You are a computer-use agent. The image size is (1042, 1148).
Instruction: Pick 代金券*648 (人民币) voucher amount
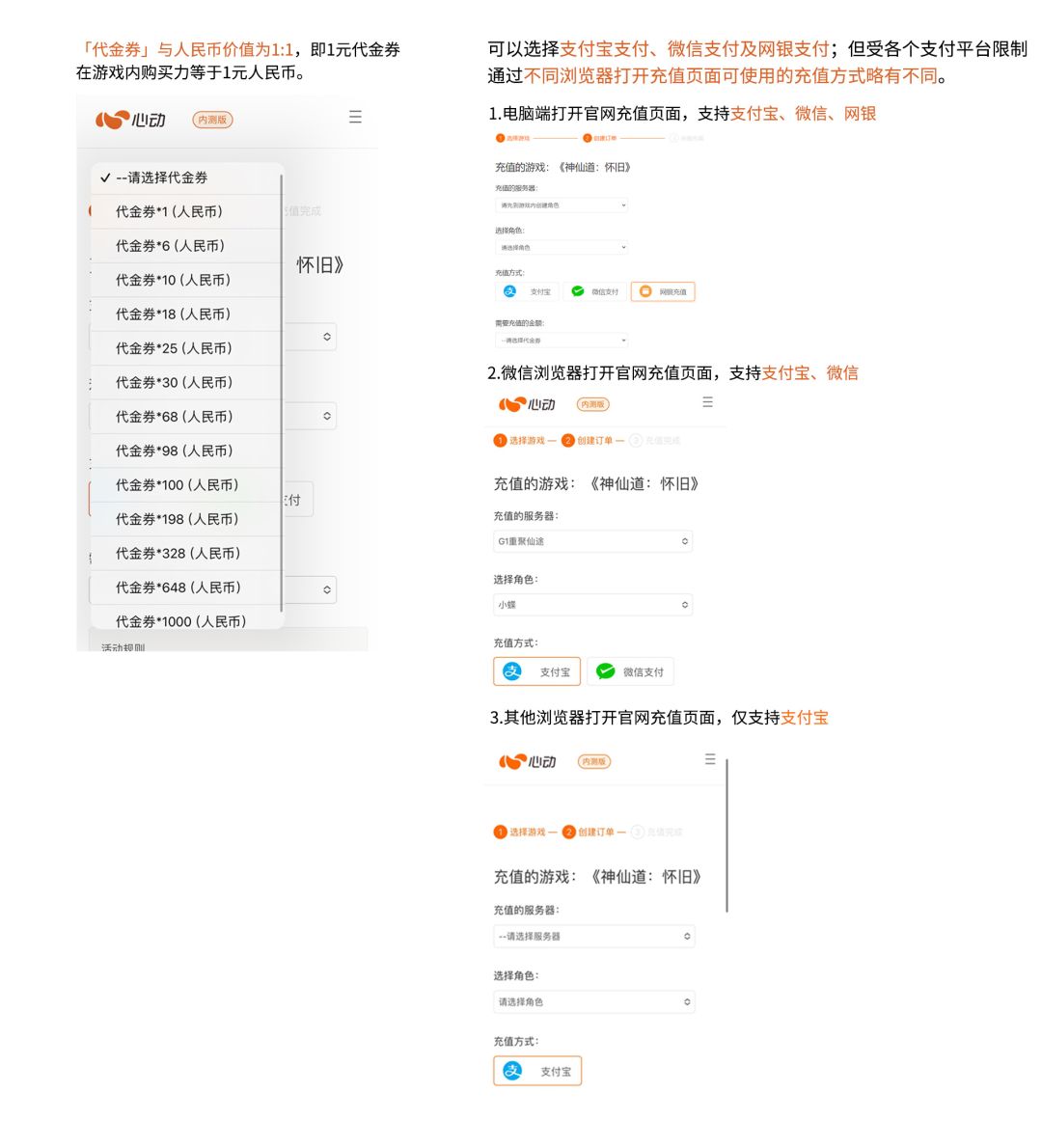pos(186,588)
